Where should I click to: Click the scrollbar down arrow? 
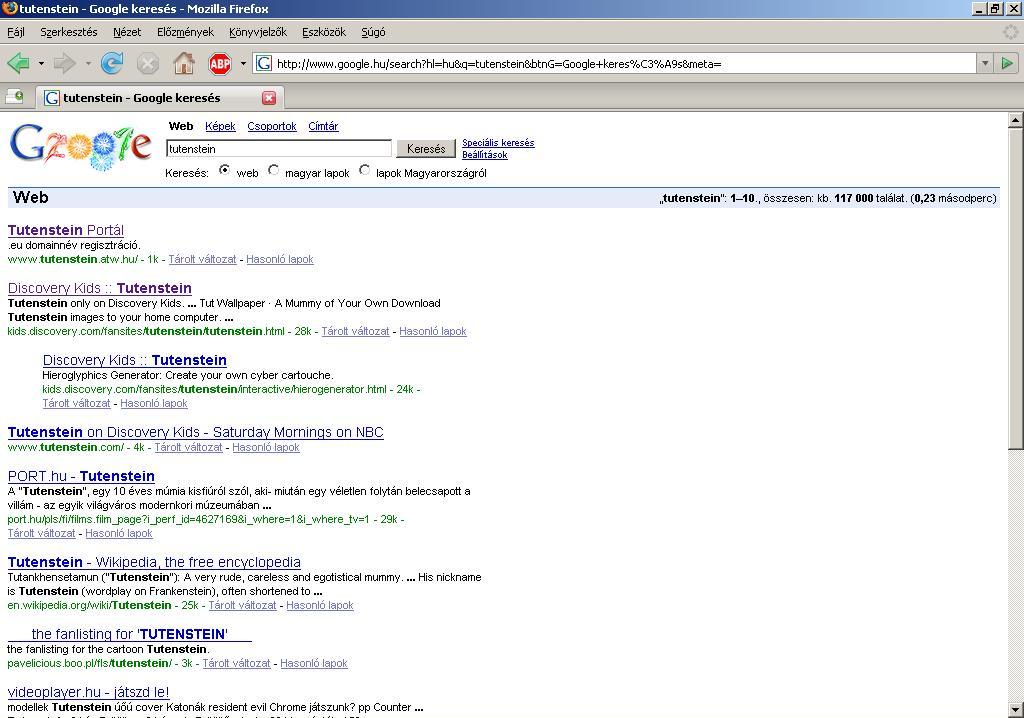(1016, 710)
